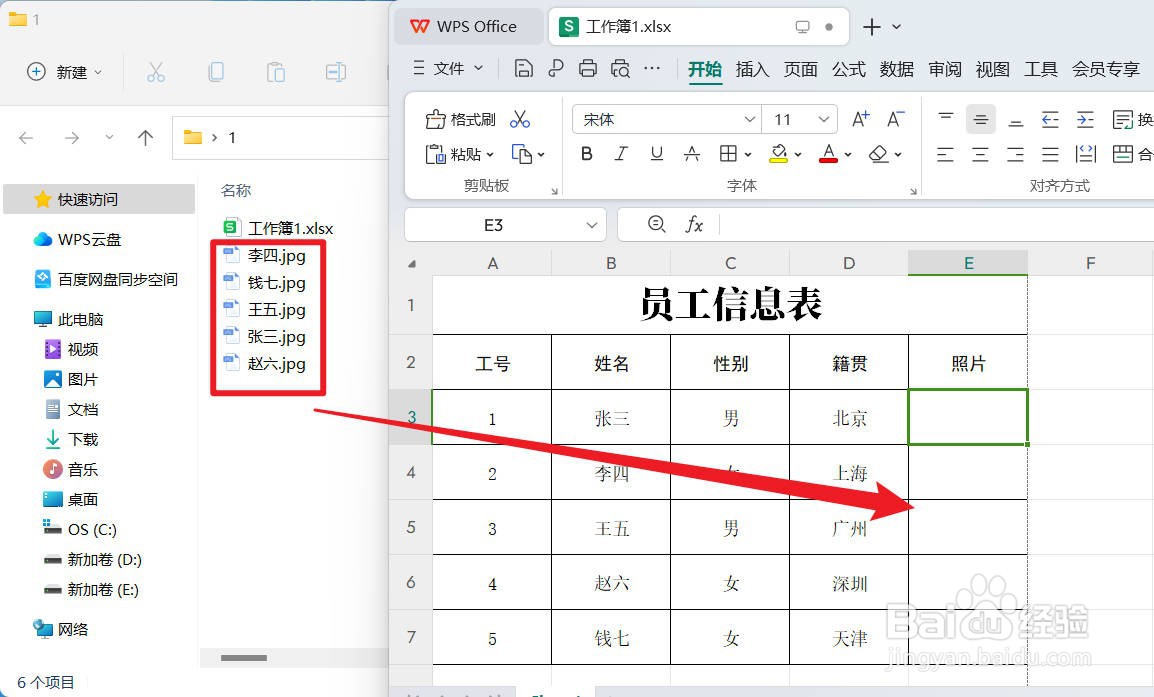Screen dimensions: 1154x697
Task: Open 下载 (Downloads) in Explorer sidebar
Action: (x=71, y=439)
